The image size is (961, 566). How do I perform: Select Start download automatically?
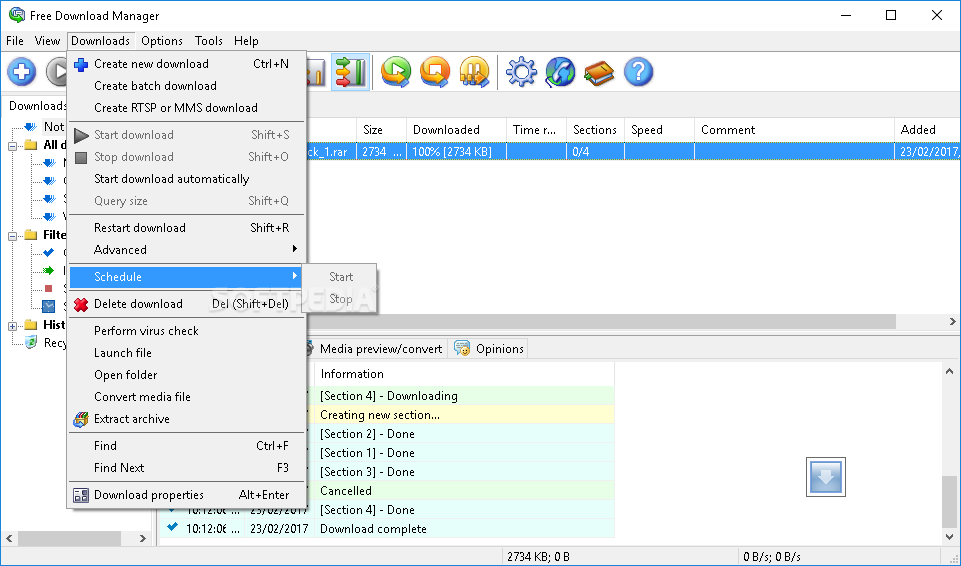[187, 179]
